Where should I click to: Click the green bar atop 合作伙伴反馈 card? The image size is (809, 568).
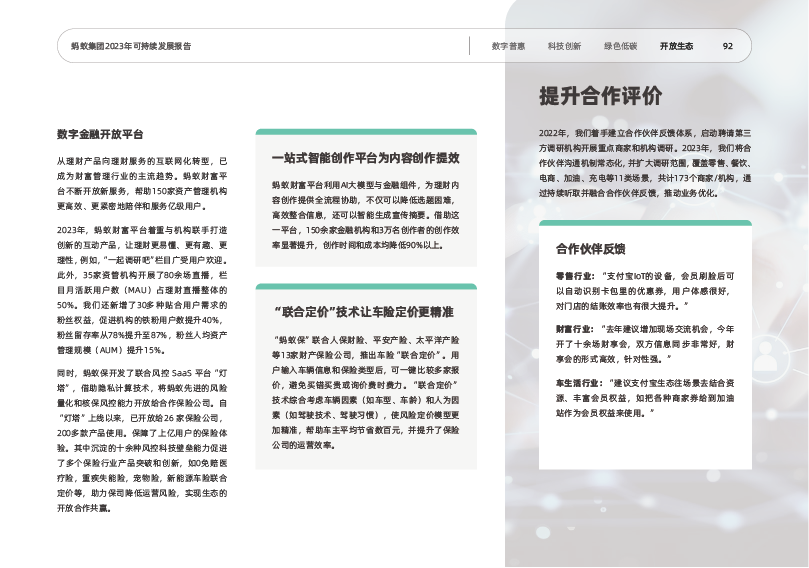click(645, 224)
